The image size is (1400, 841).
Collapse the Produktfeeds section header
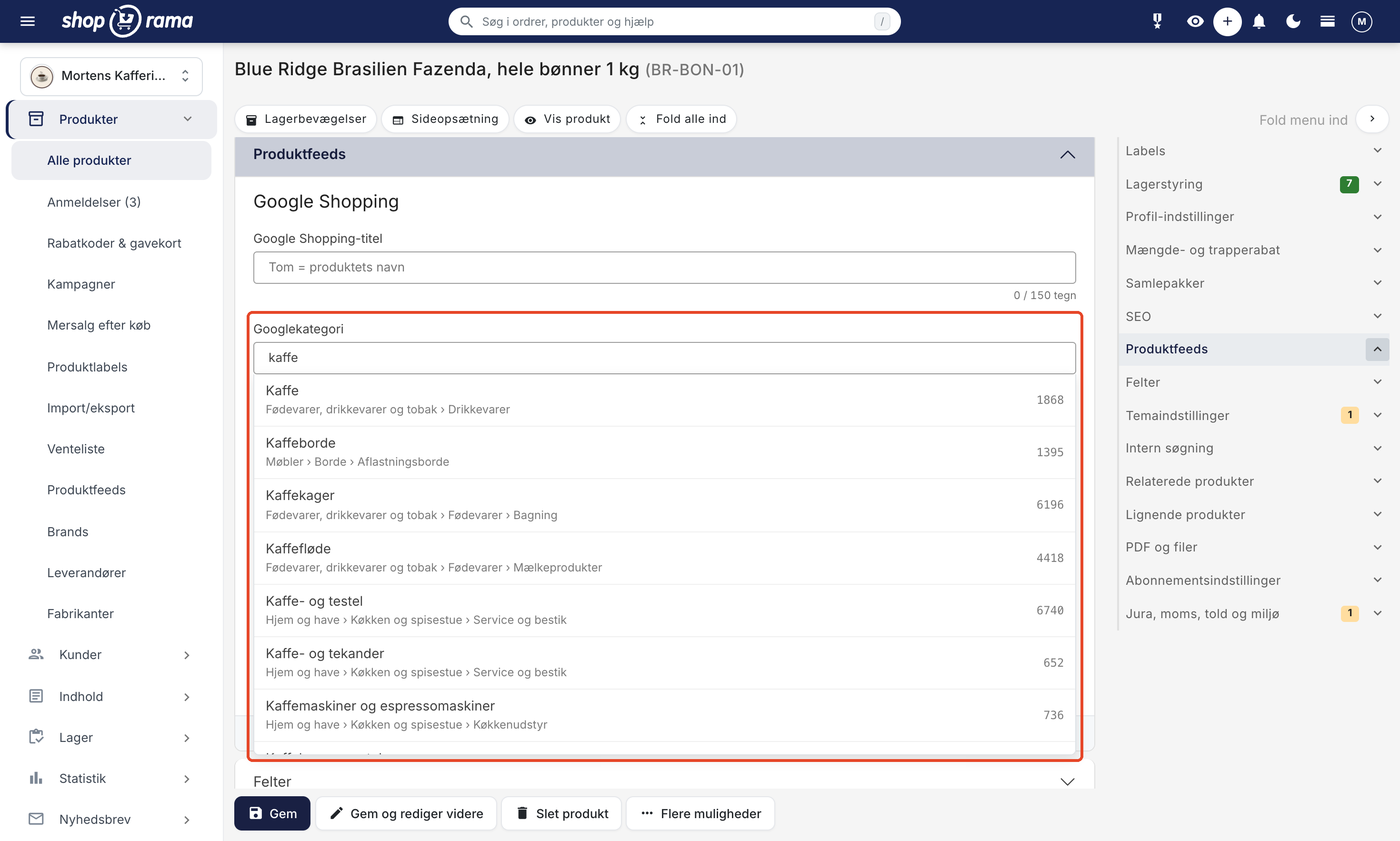pos(664,155)
